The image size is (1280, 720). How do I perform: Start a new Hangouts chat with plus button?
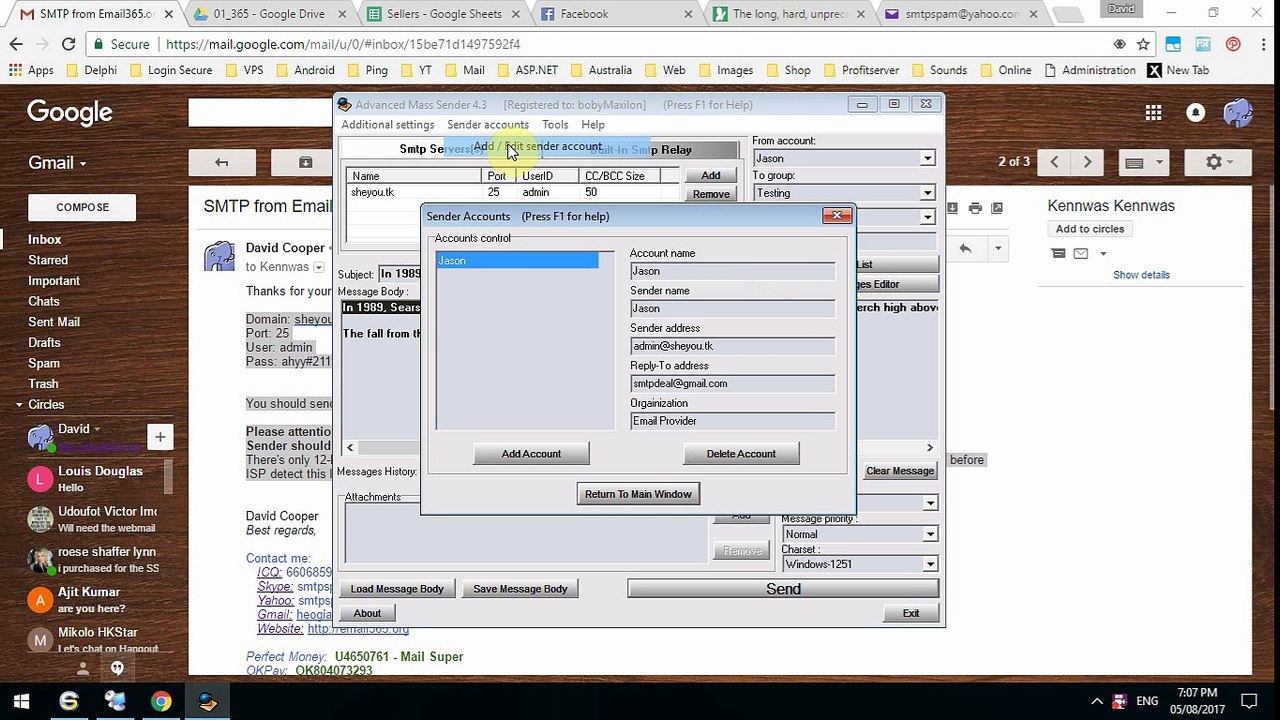pyautogui.click(x=160, y=436)
